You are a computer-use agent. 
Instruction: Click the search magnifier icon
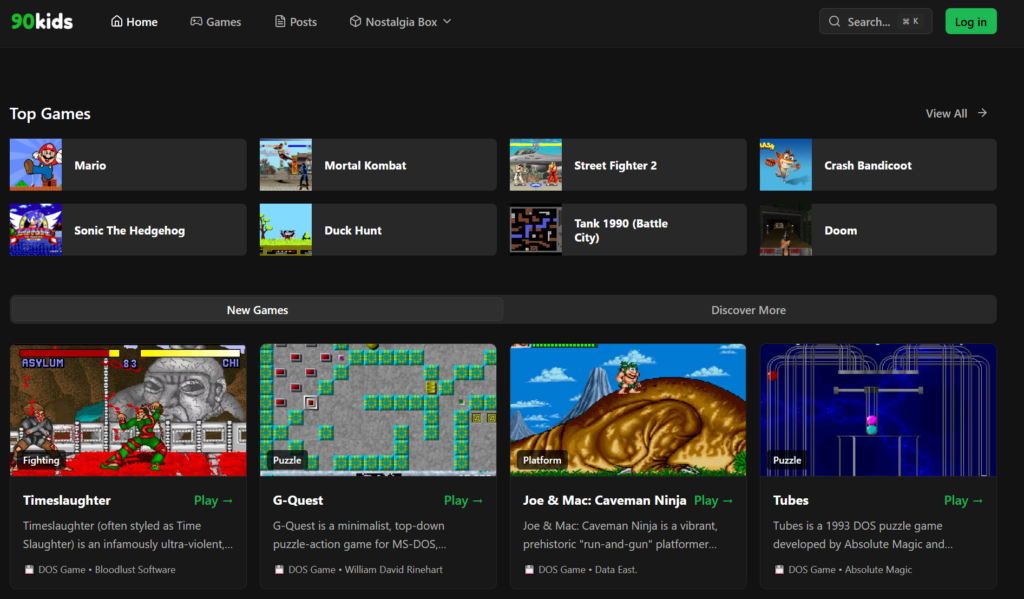[x=835, y=22]
